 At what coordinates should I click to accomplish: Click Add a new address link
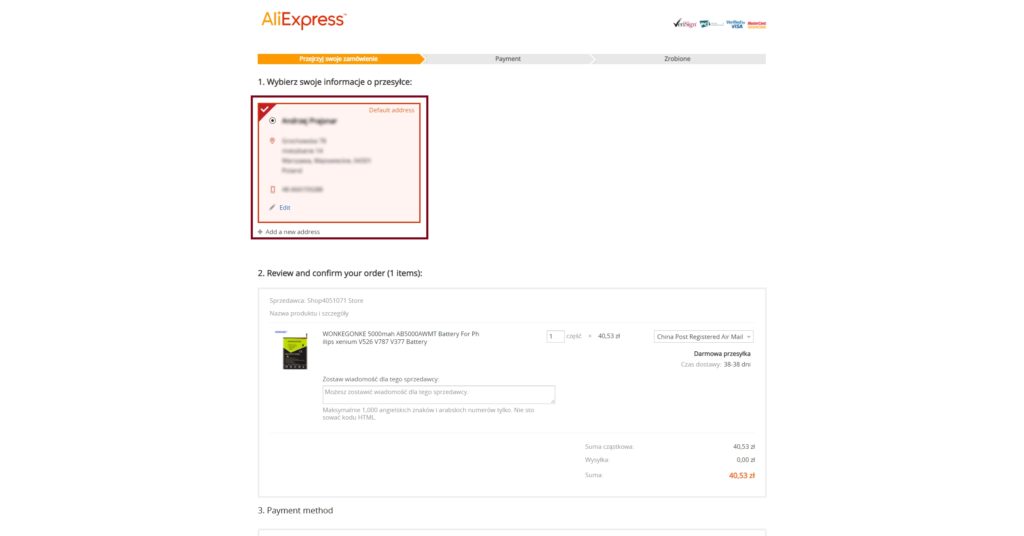pyautogui.click(x=293, y=232)
